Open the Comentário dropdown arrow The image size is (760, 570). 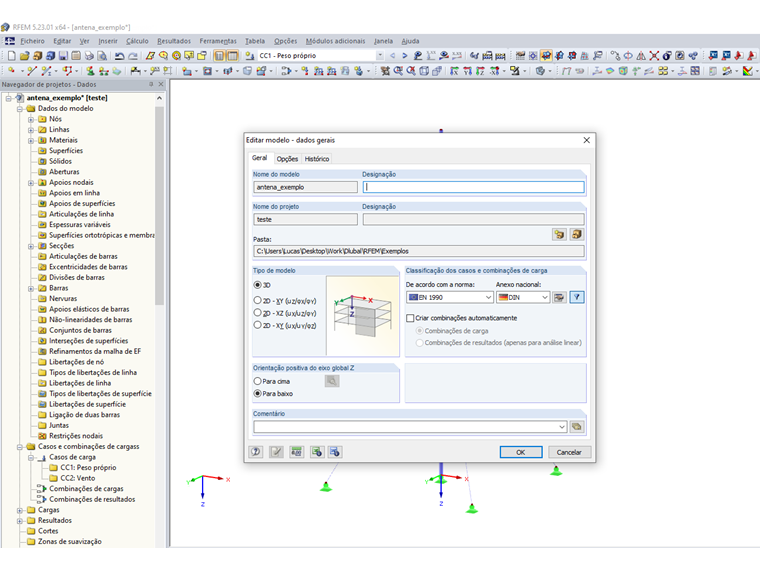coord(562,427)
